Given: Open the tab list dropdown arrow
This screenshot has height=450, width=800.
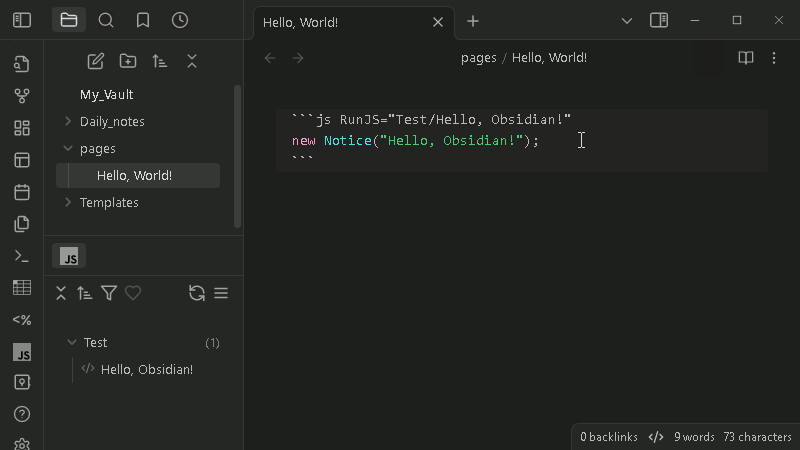Looking at the screenshot, I should coord(627,21).
